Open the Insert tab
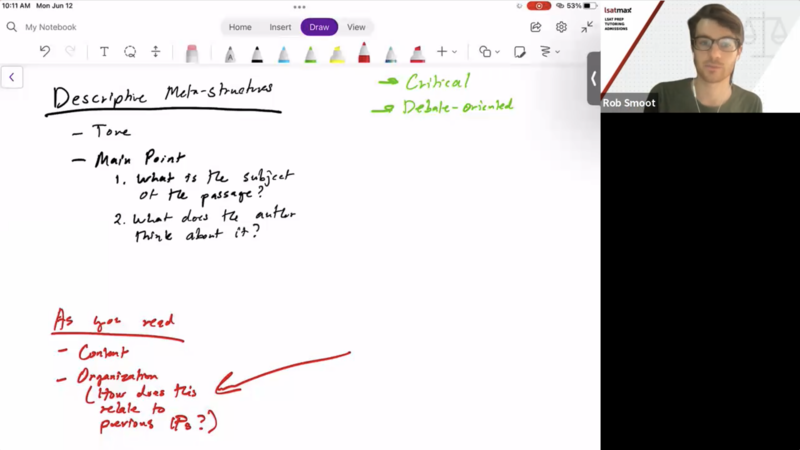The width and height of the screenshot is (800, 450). click(280, 27)
